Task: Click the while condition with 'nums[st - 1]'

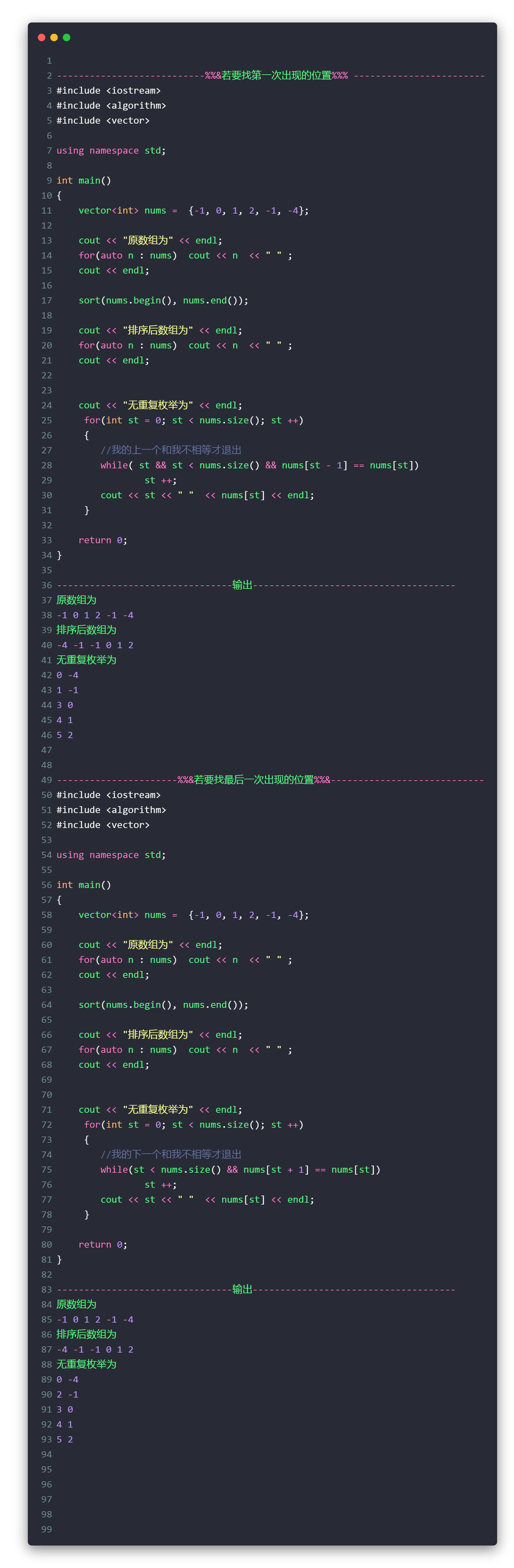Action: click(x=259, y=466)
